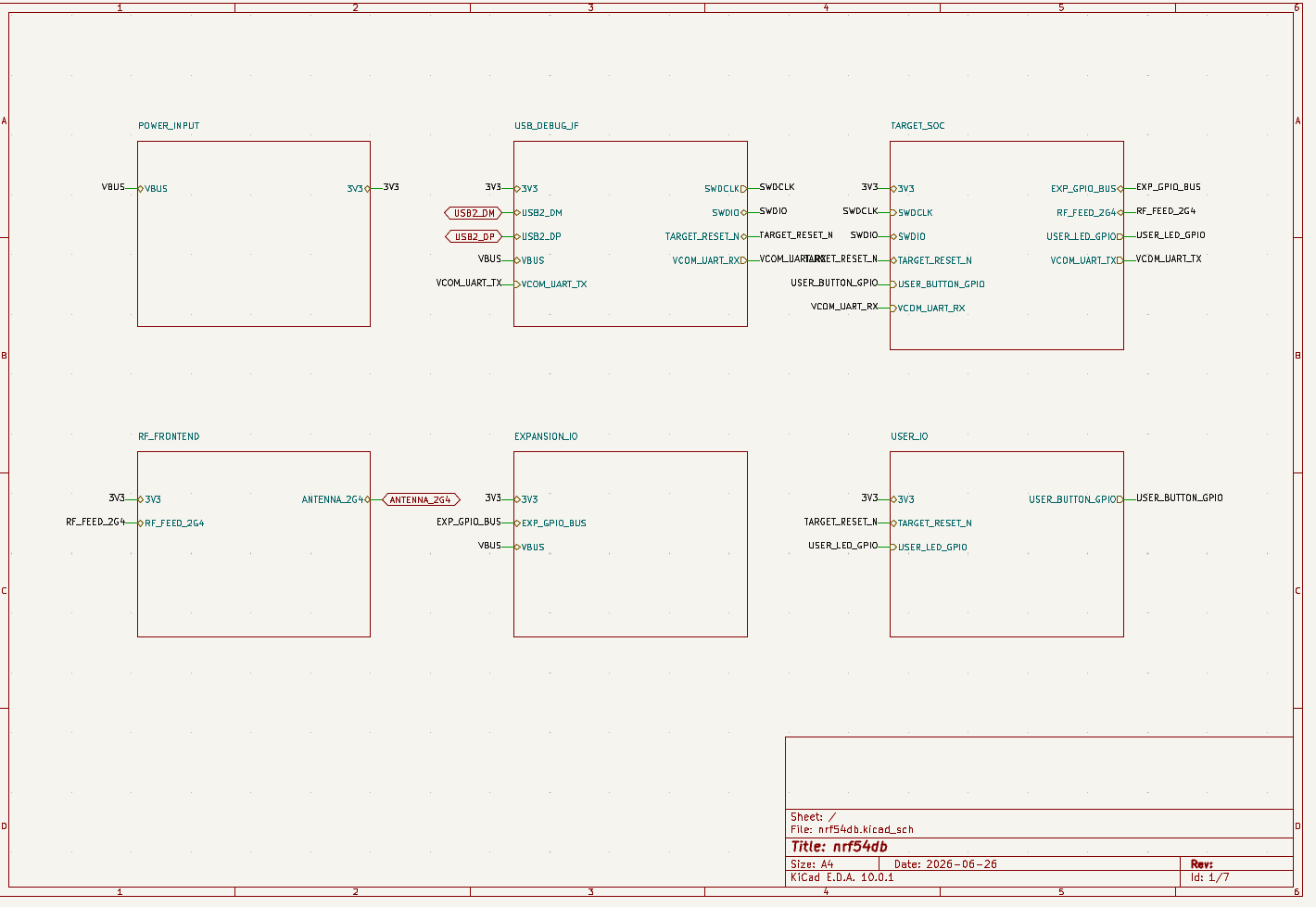Select the USER_IO sheet name label
Image resolution: width=1316 pixels, height=907 pixels.
pyautogui.click(x=909, y=436)
